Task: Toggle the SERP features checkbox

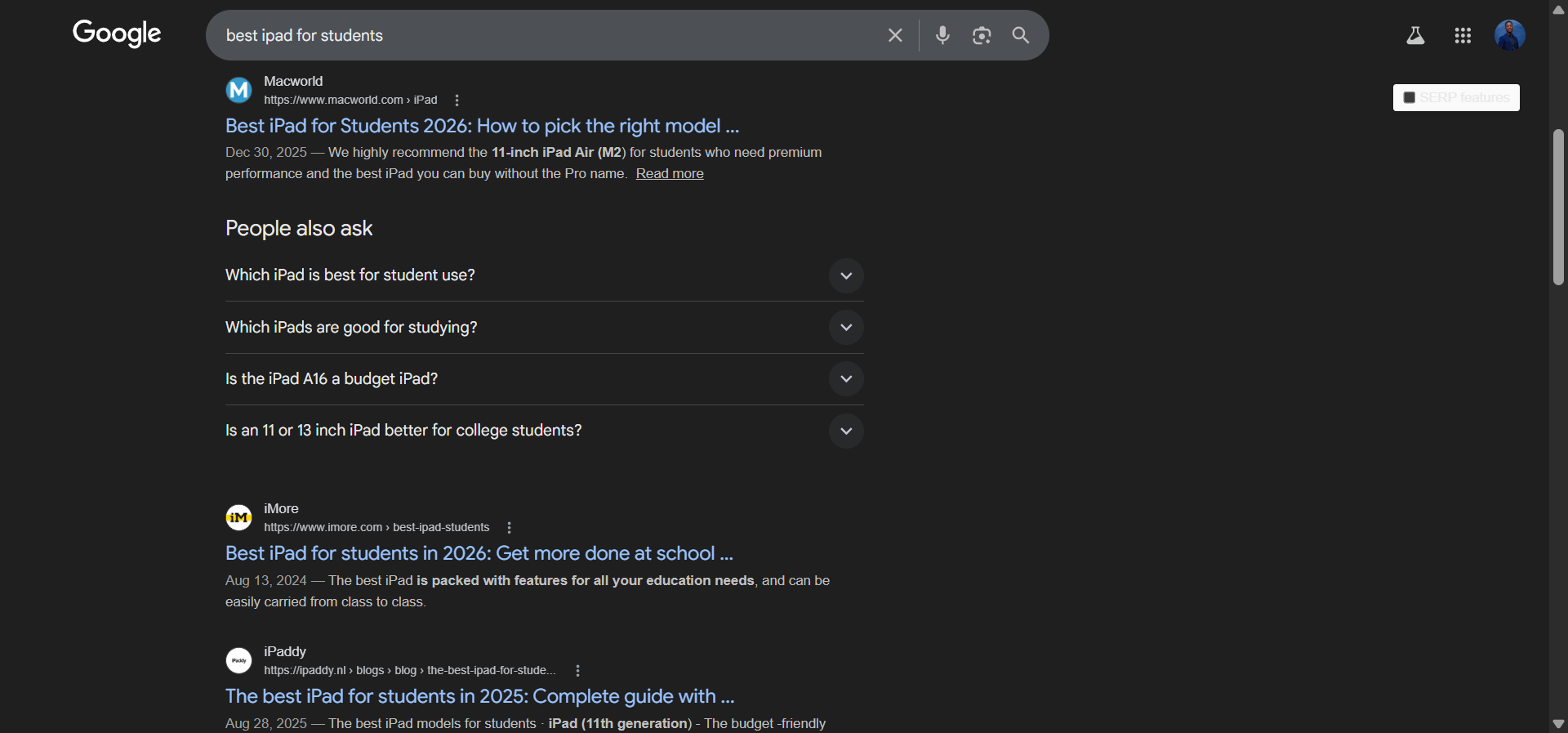Action: point(1409,97)
